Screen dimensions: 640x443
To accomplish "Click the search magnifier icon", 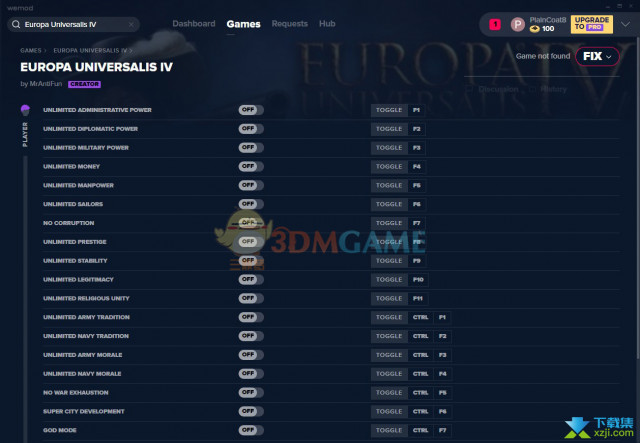I will 16,24.
